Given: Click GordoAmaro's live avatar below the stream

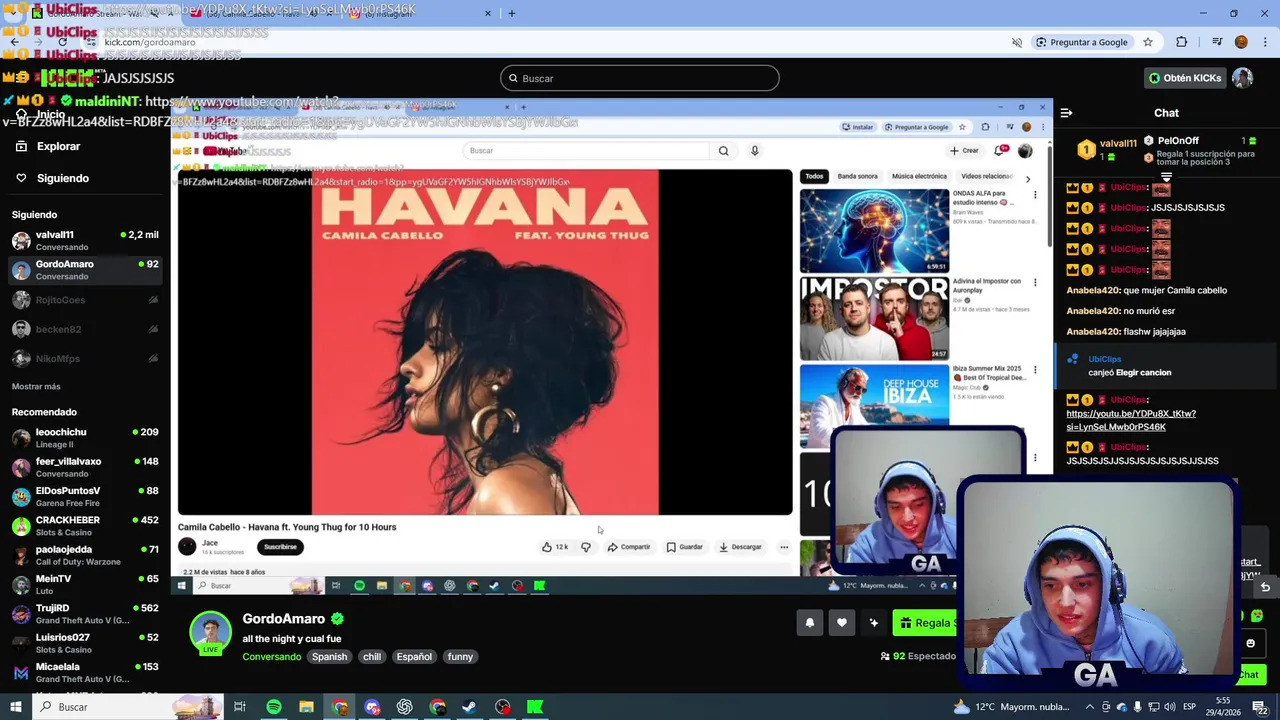Looking at the screenshot, I should click(210, 632).
